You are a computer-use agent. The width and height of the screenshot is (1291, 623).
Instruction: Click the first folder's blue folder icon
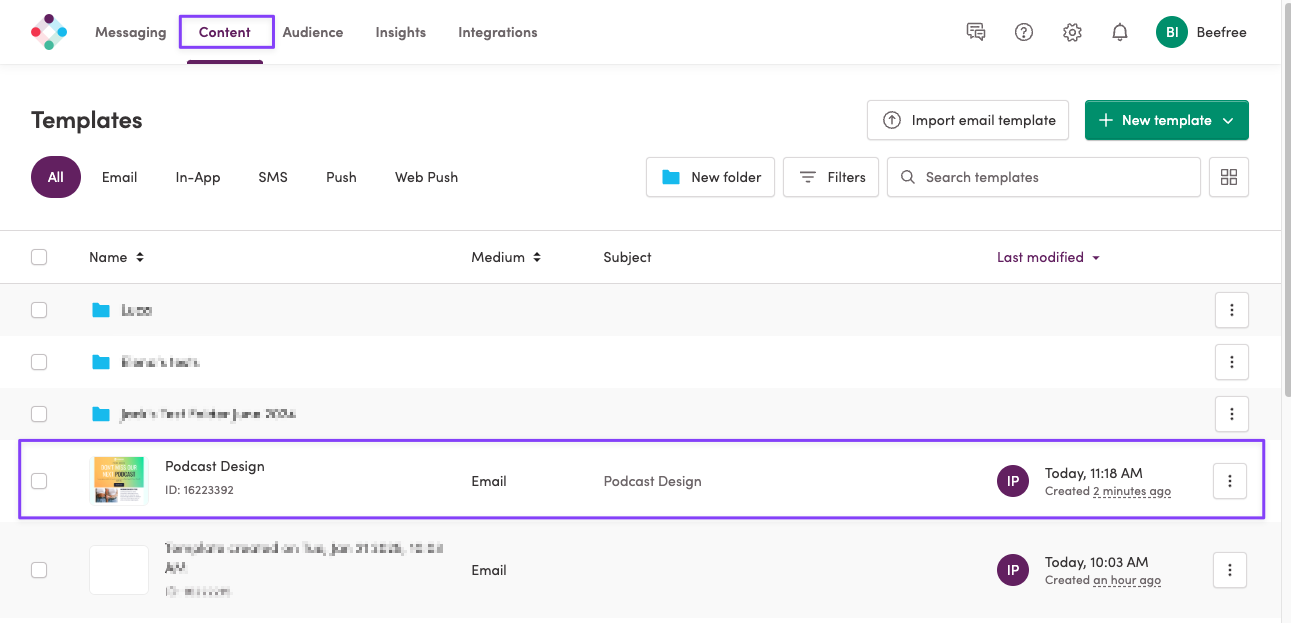click(101, 310)
